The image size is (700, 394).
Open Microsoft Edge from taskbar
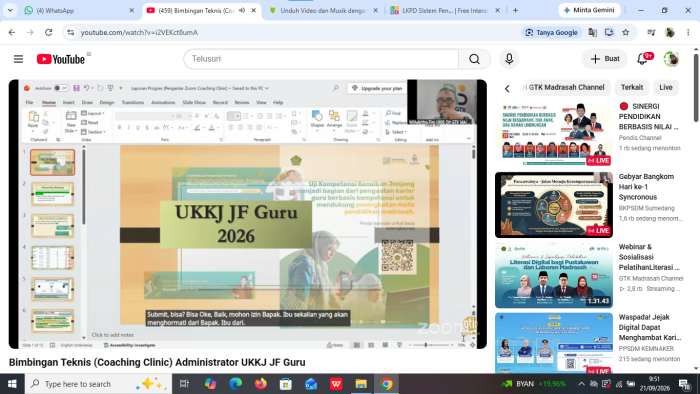point(236,384)
